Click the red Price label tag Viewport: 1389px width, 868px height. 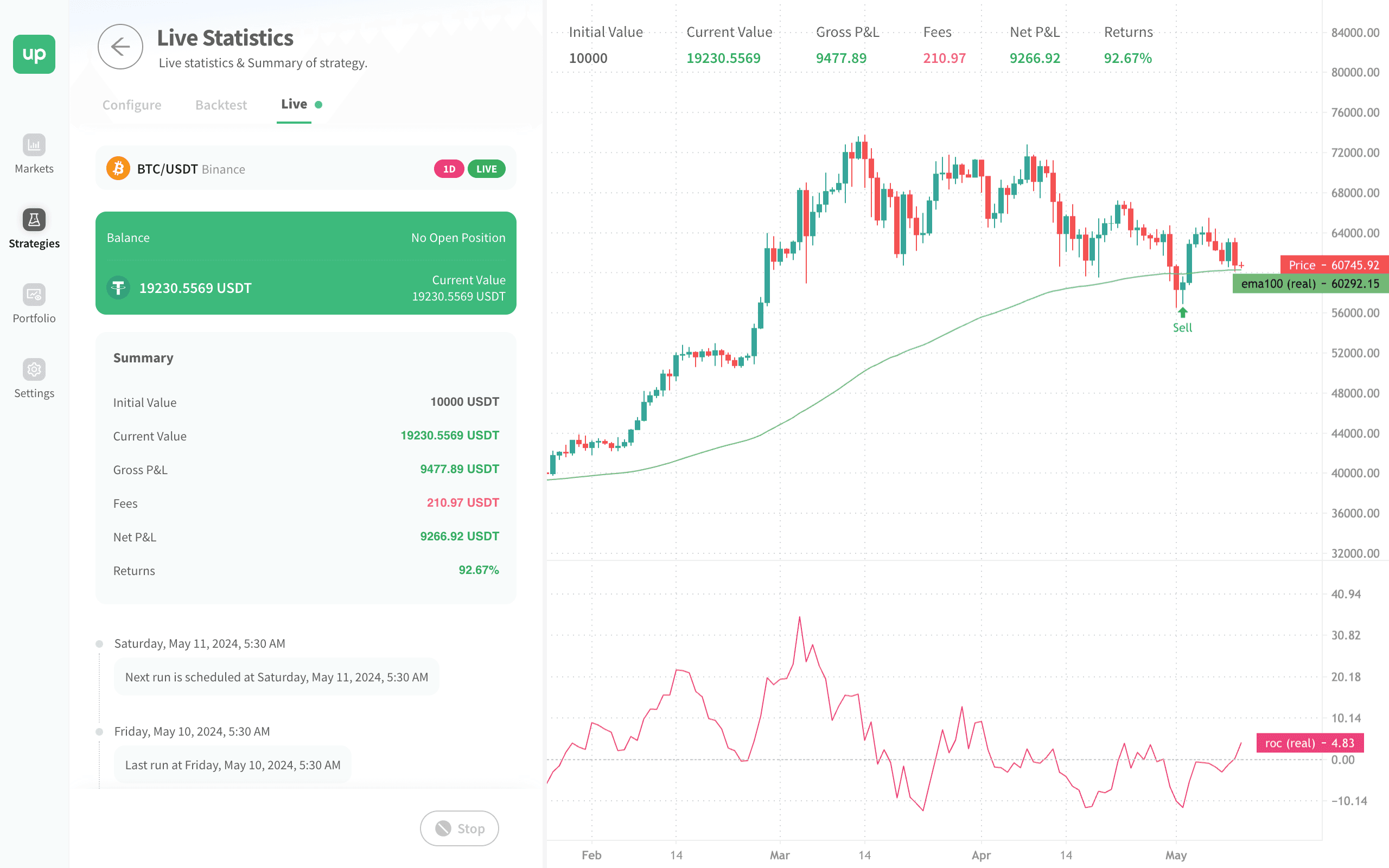1333,265
